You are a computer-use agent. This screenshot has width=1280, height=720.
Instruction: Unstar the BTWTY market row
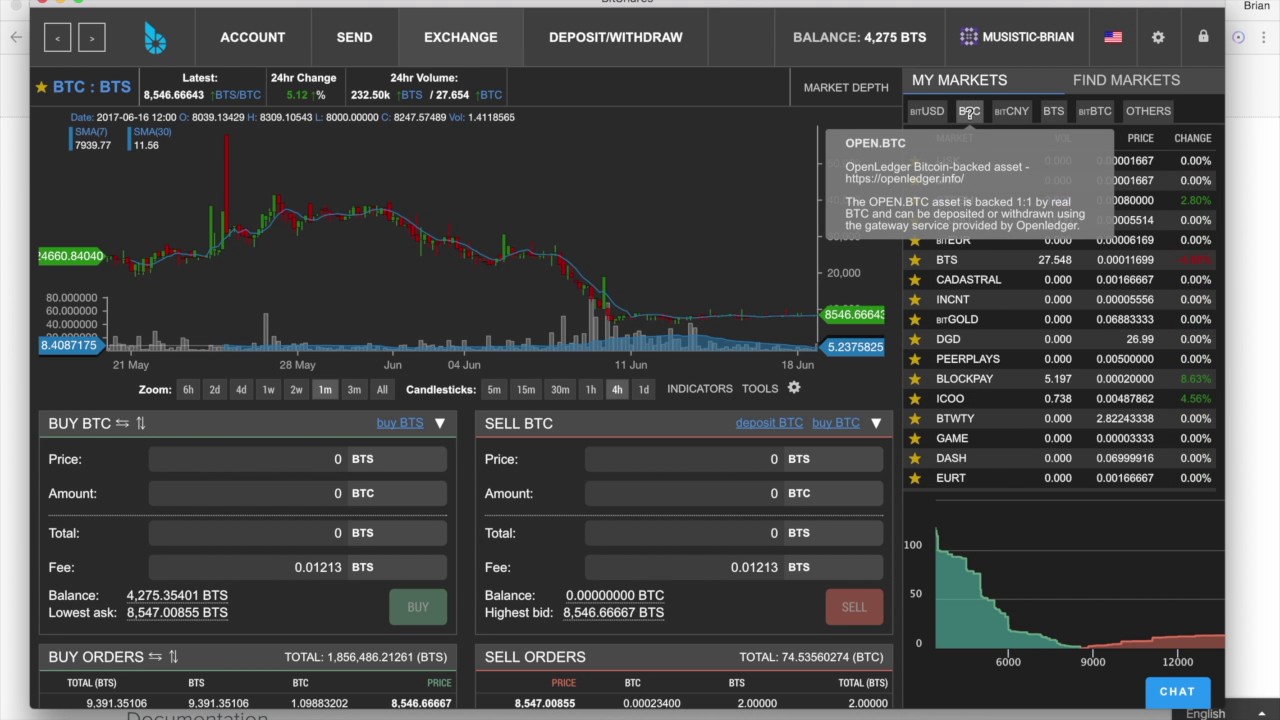coord(915,418)
